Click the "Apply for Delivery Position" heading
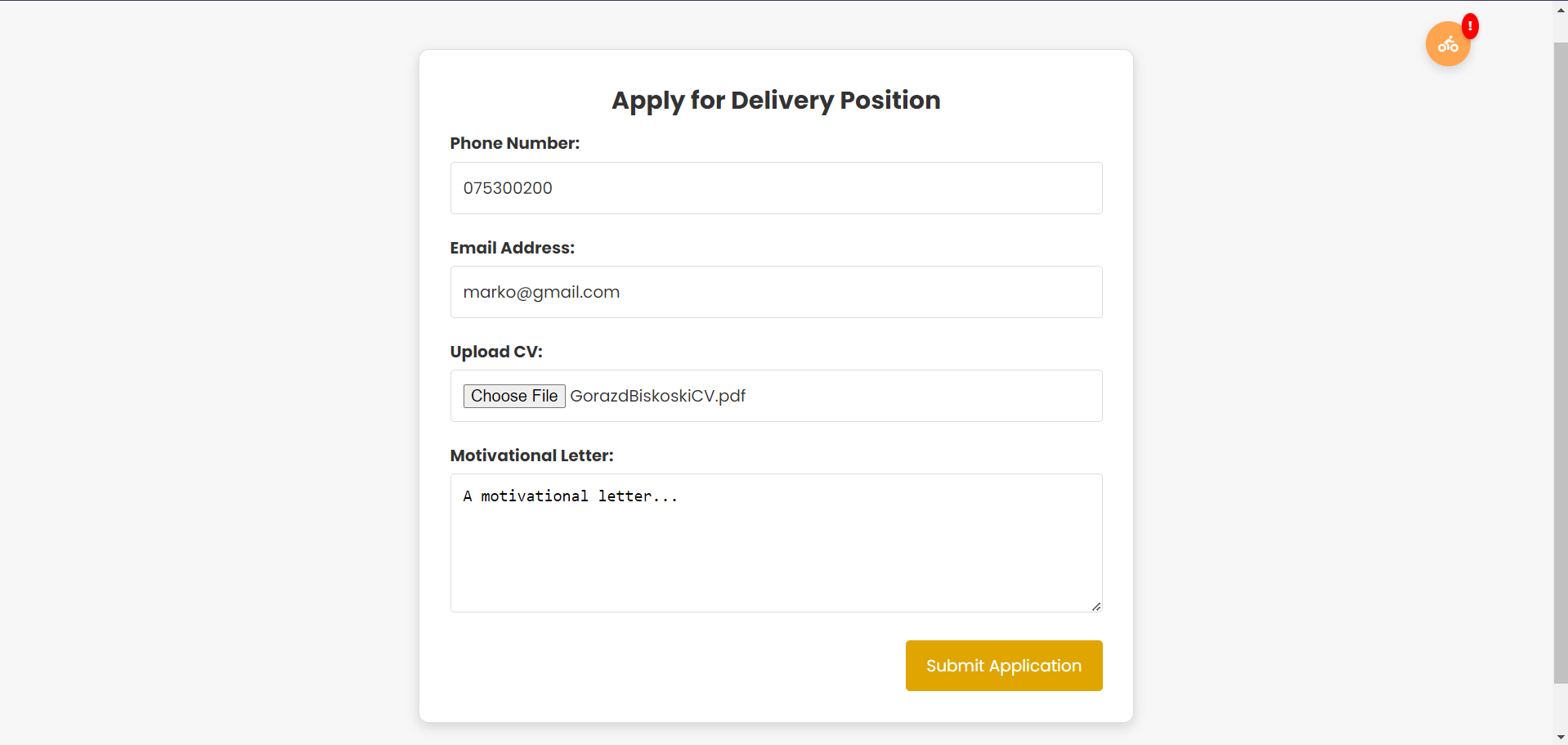The width and height of the screenshot is (1568, 745). [x=775, y=100]
